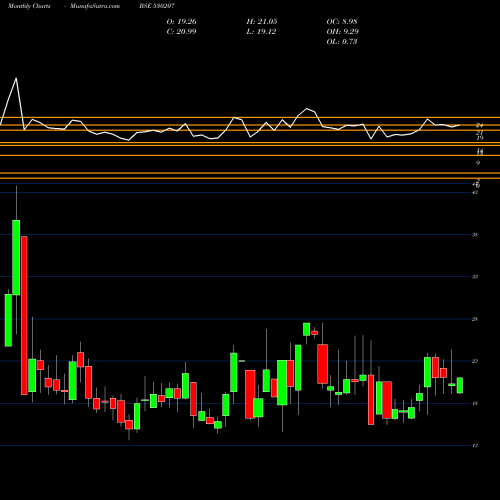Click the "OL: 0.73" reading
Screen dimensions: 500x500
tap(342, 42)
